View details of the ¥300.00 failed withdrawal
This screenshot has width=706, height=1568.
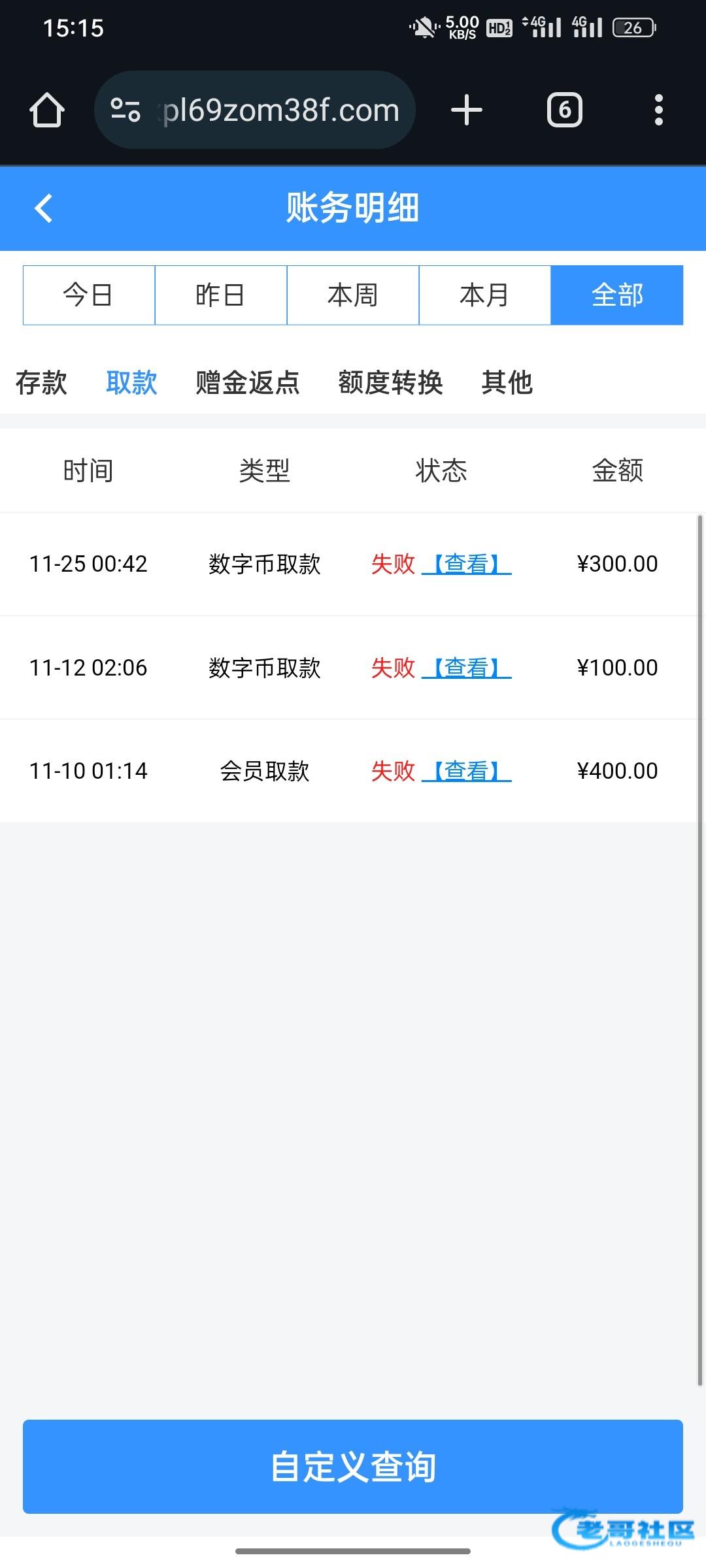pos(467,564)
